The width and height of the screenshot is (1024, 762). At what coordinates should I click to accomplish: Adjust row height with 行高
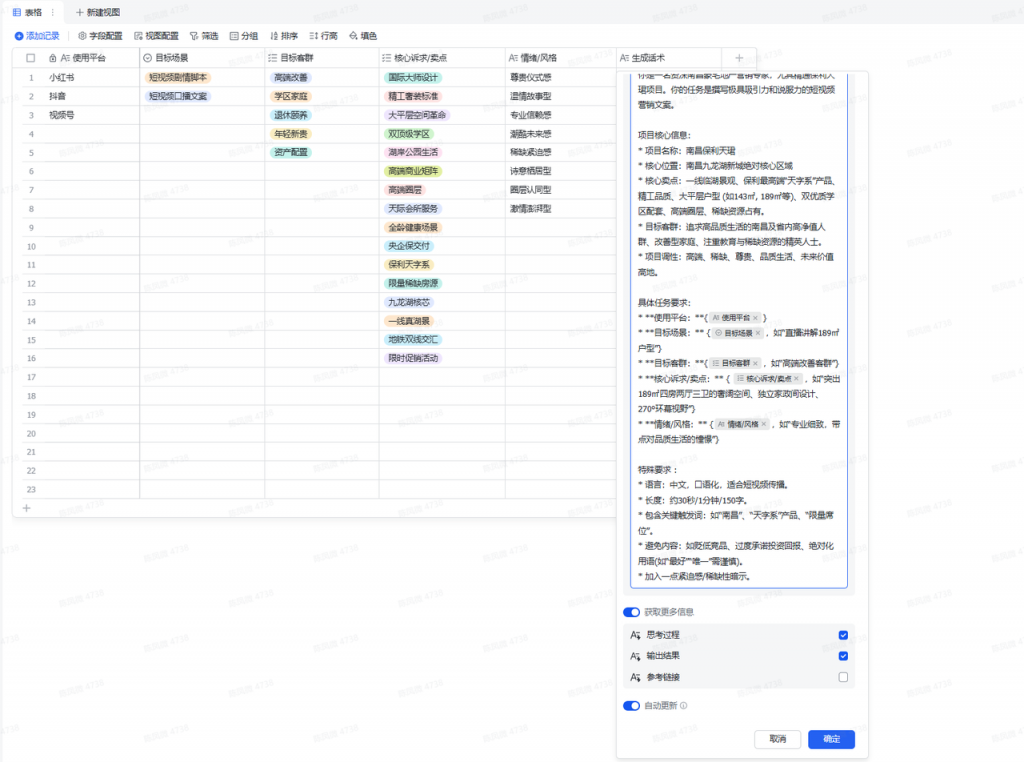pyautogui.click(x=323, y=36)
